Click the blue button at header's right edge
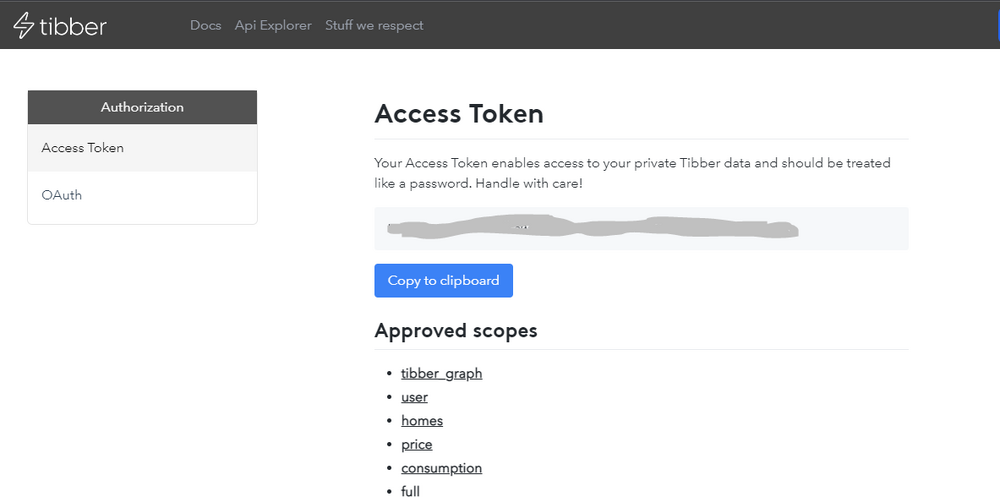The width and height of the screenshot is (1000, 497). pos(997,25)
